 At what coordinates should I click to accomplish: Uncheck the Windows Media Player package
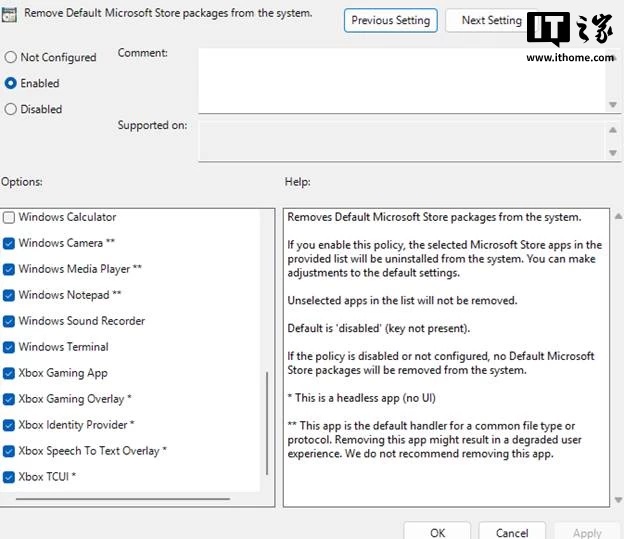pyautogui.click(x=9, y=269)
